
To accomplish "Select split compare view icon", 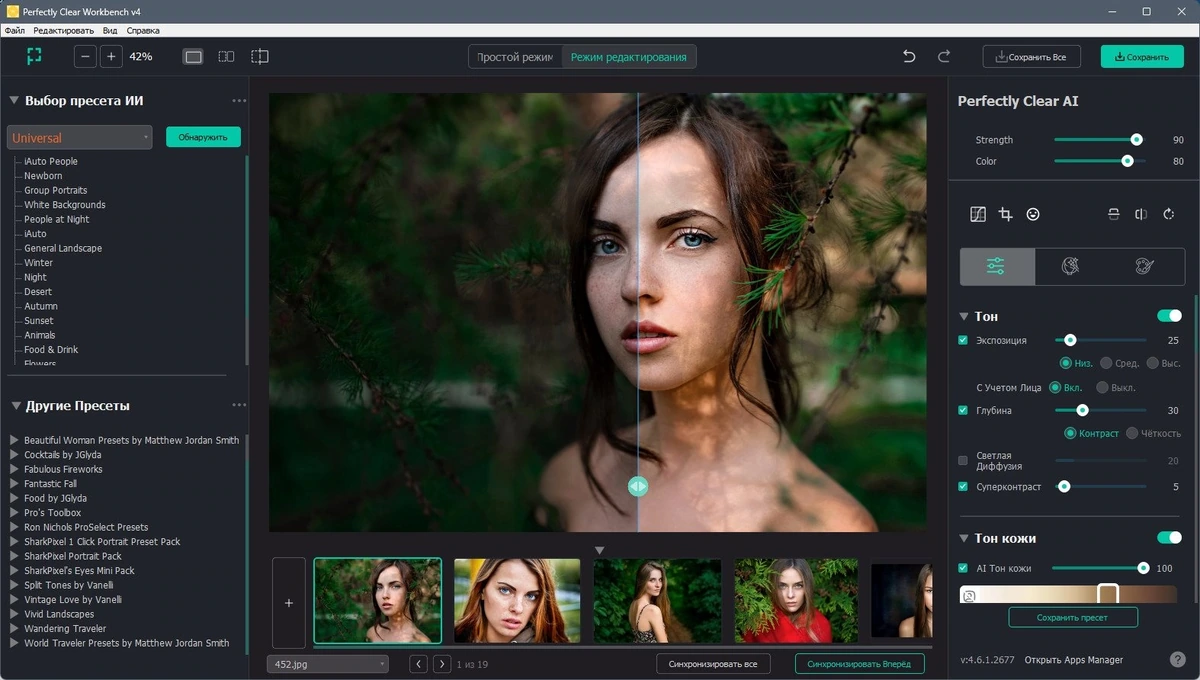I will pos(260,57).
